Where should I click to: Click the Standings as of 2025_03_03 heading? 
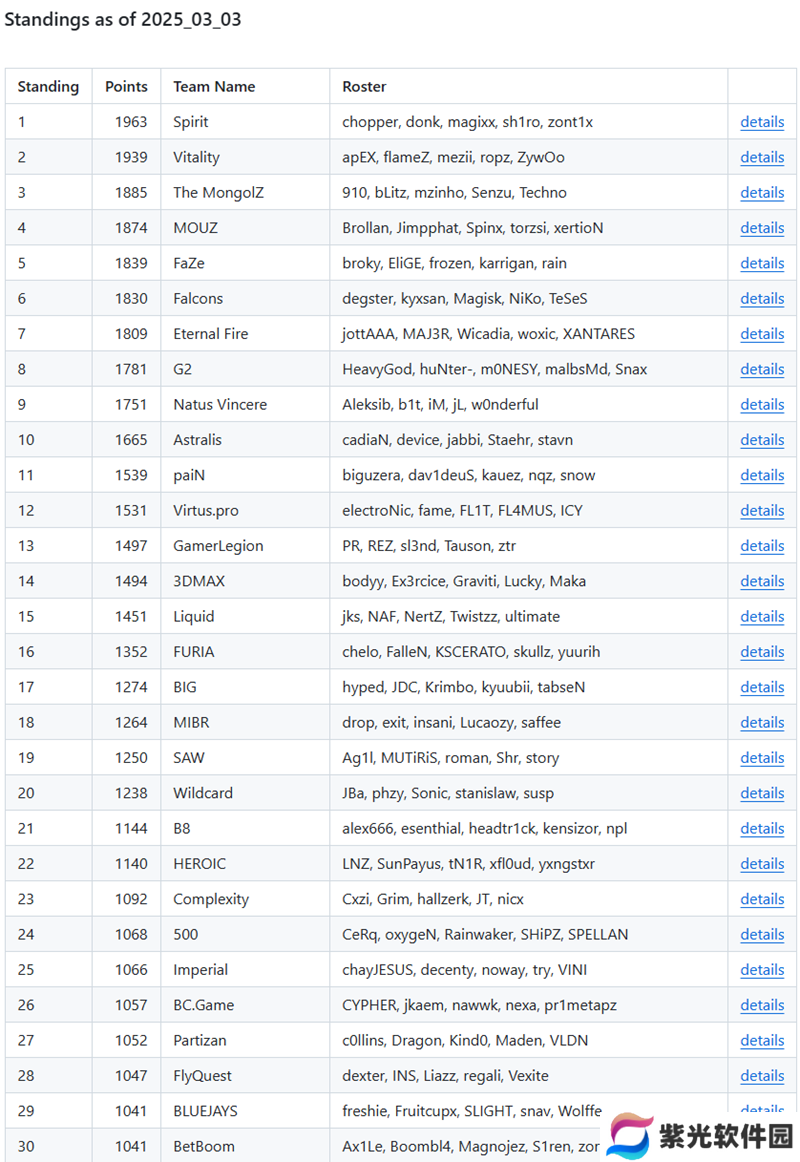(x=123, y=19)
